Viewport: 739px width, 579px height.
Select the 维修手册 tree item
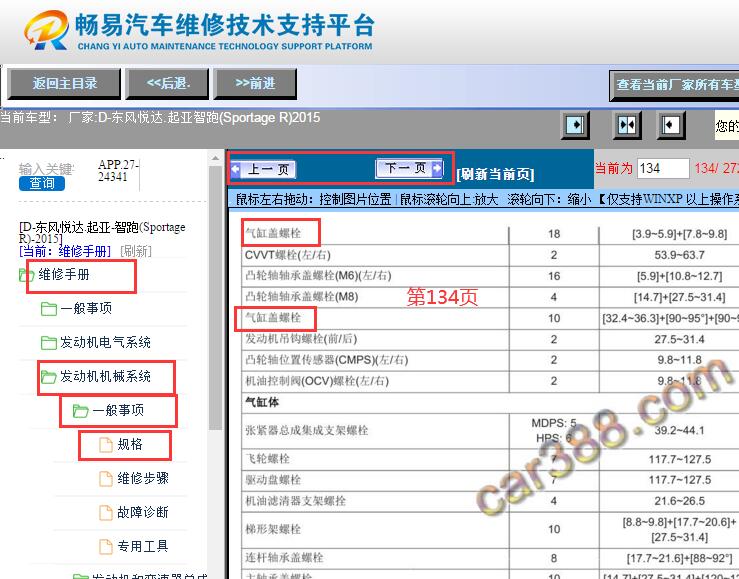point(64,274)
